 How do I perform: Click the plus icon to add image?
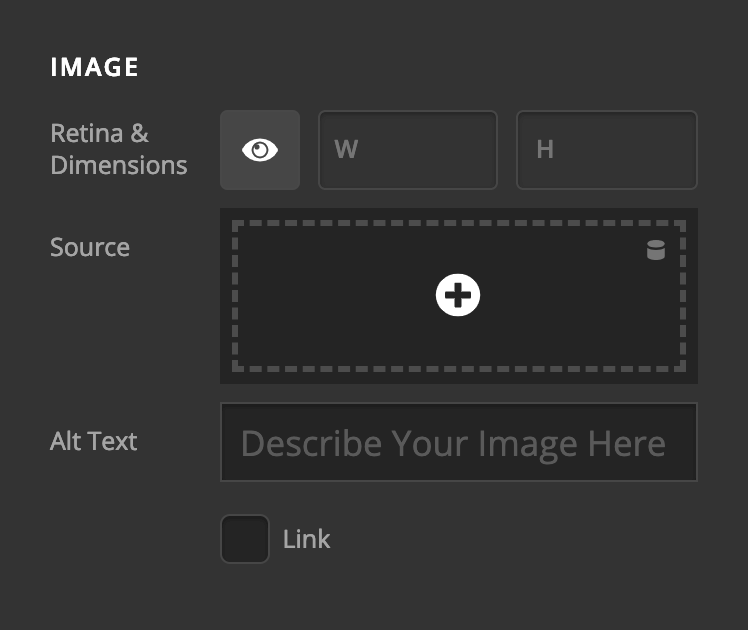[458, 295]
